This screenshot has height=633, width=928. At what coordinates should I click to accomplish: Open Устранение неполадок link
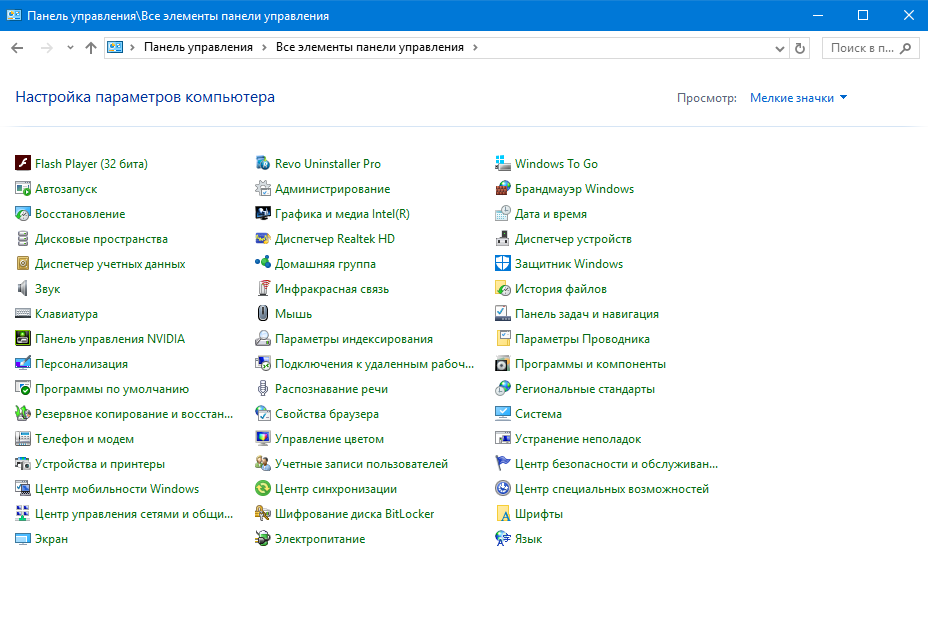(x=578, y=439)
